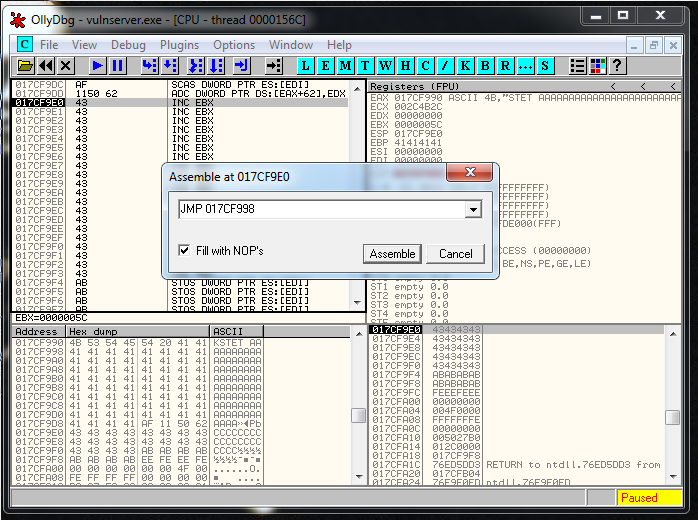Open the File menu

point(49,45)
